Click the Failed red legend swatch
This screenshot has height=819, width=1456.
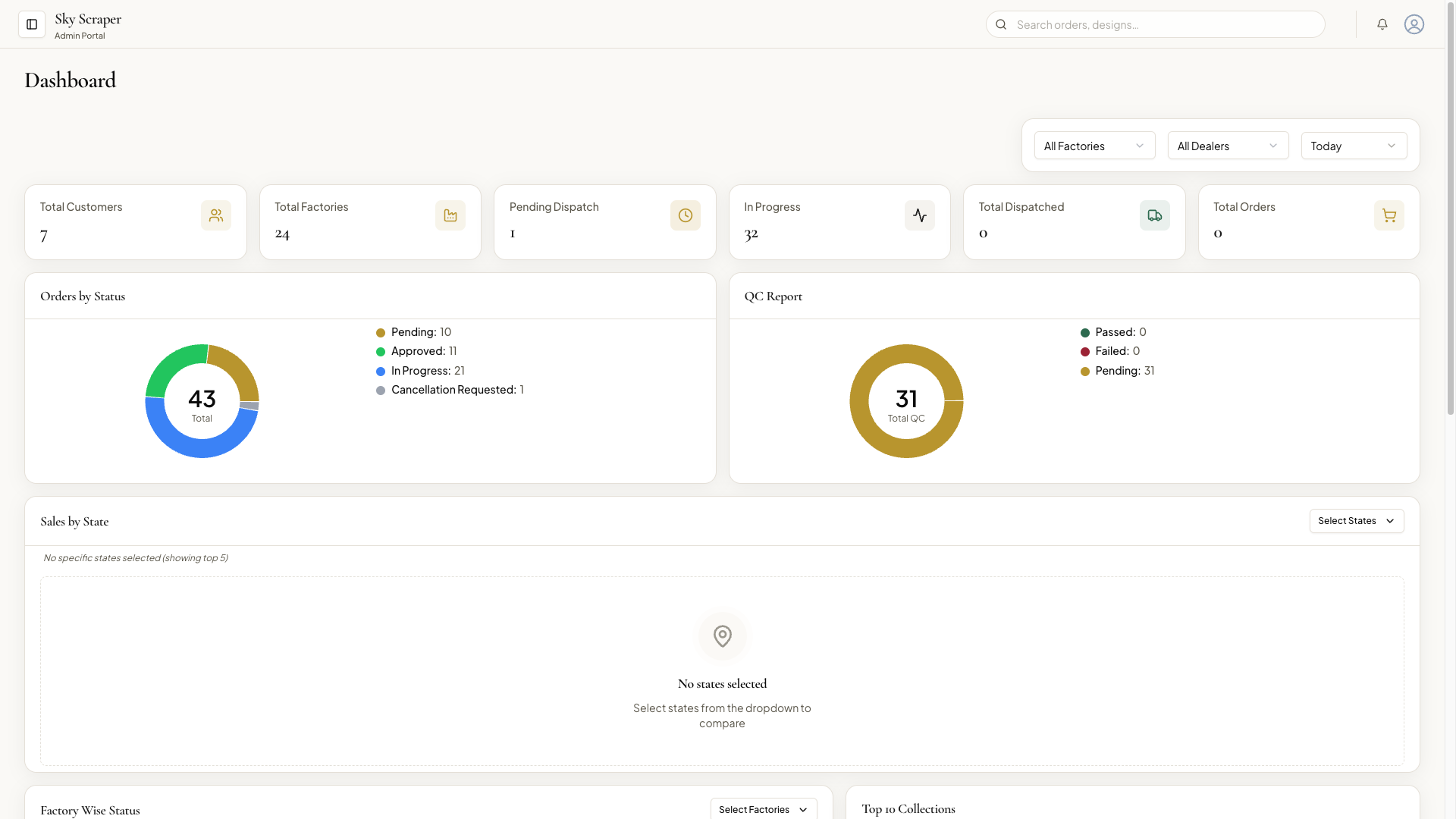pyautogui.click(x=1085, y=352)
